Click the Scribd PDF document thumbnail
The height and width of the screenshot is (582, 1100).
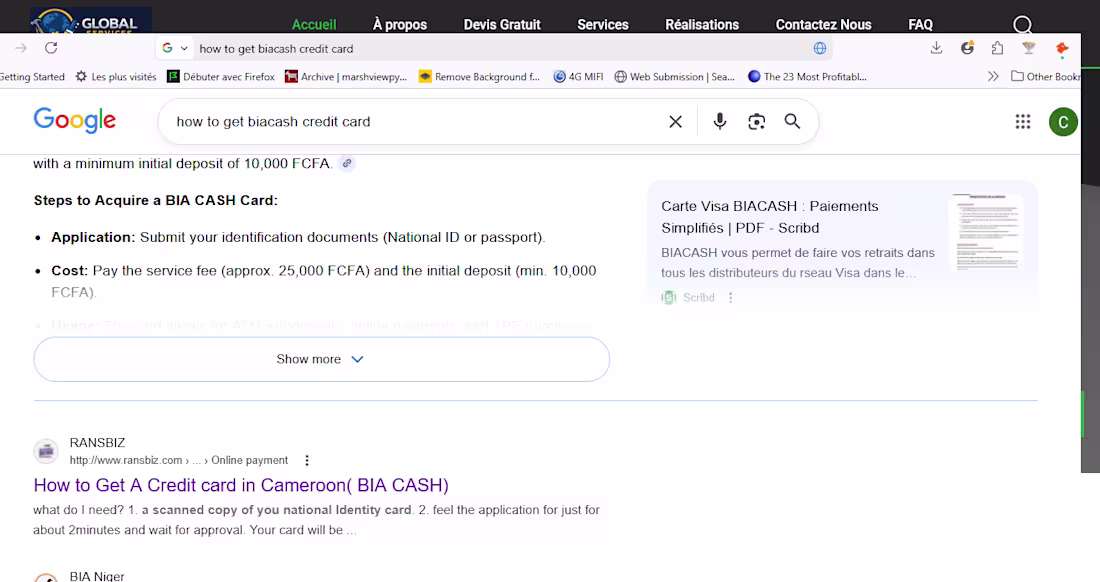tap(986, 233)
